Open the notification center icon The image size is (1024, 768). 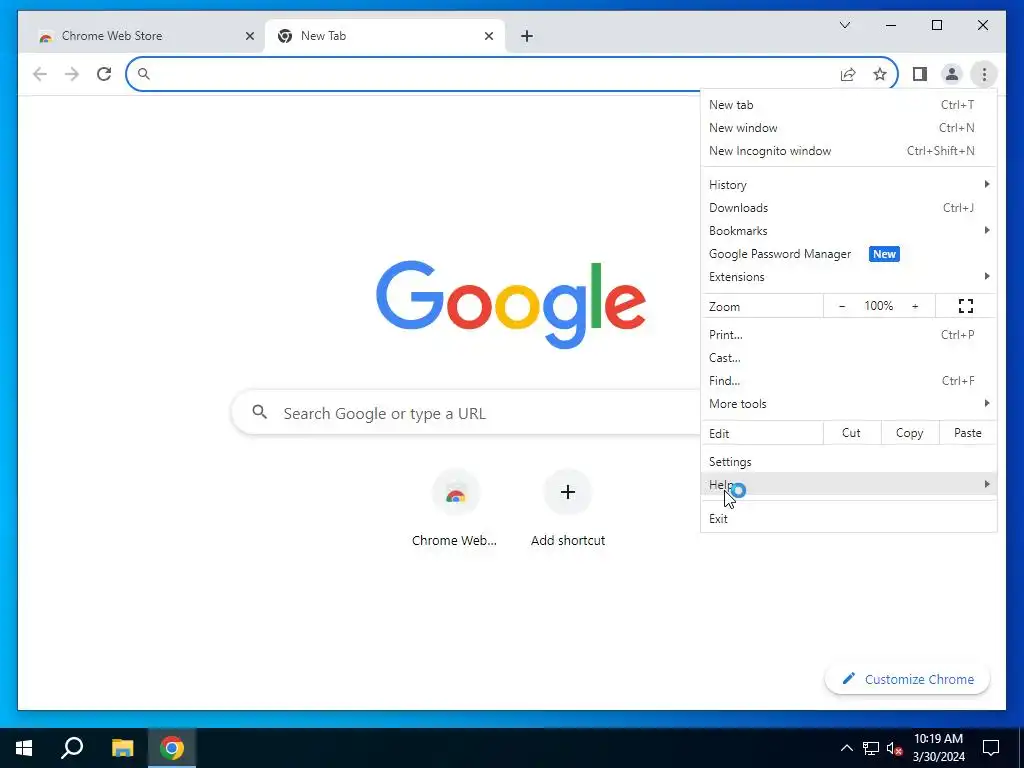[x=991, y=748]
